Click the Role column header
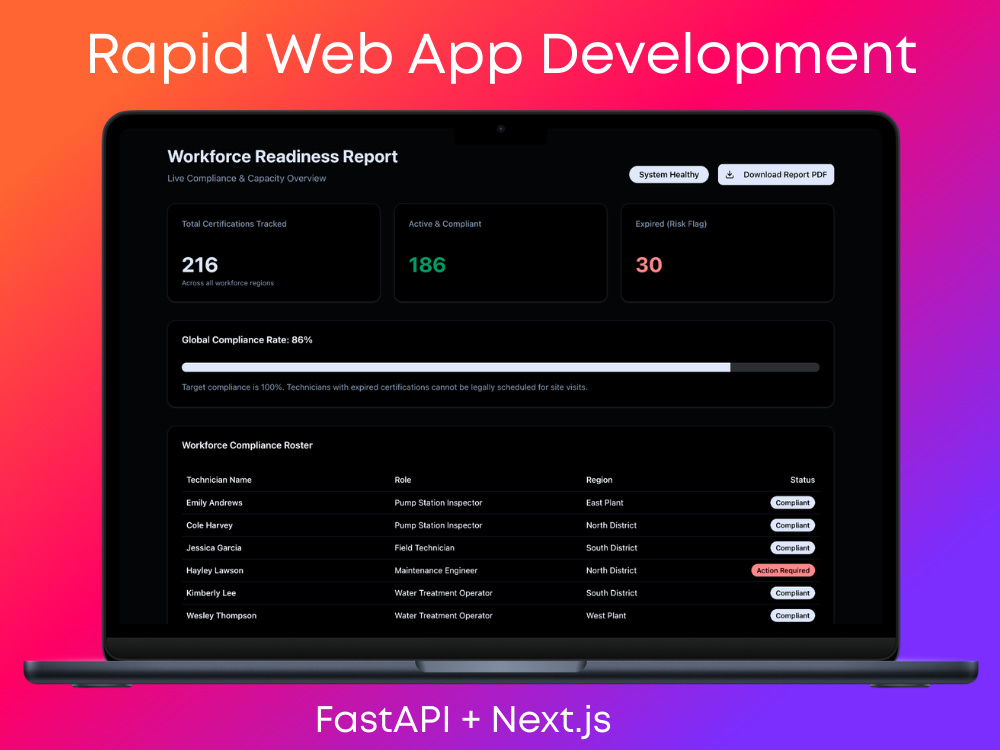The image size is (1000, 750). [402, 480]
